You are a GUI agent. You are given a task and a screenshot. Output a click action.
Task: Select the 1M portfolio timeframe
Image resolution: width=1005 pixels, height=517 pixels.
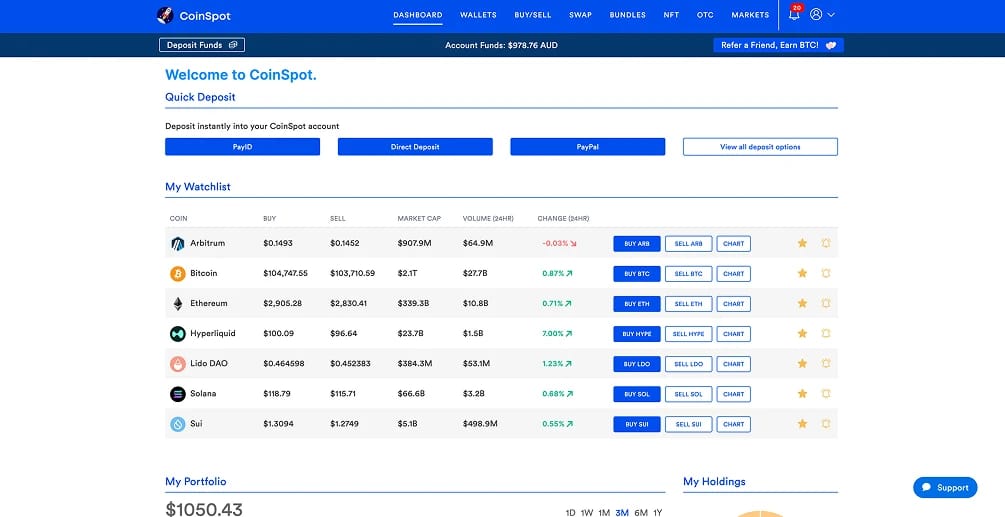[x=604, y=513]
